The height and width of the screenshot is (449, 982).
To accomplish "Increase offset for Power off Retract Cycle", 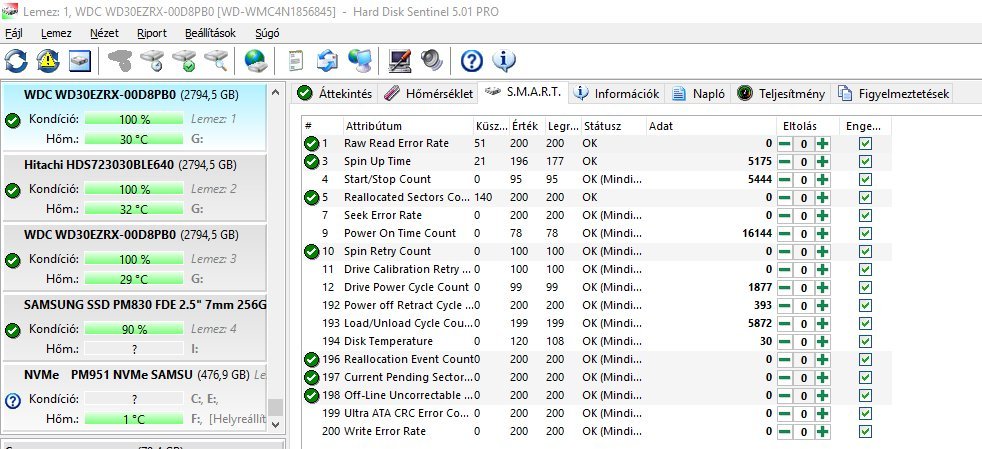I will tap(823, 306).
